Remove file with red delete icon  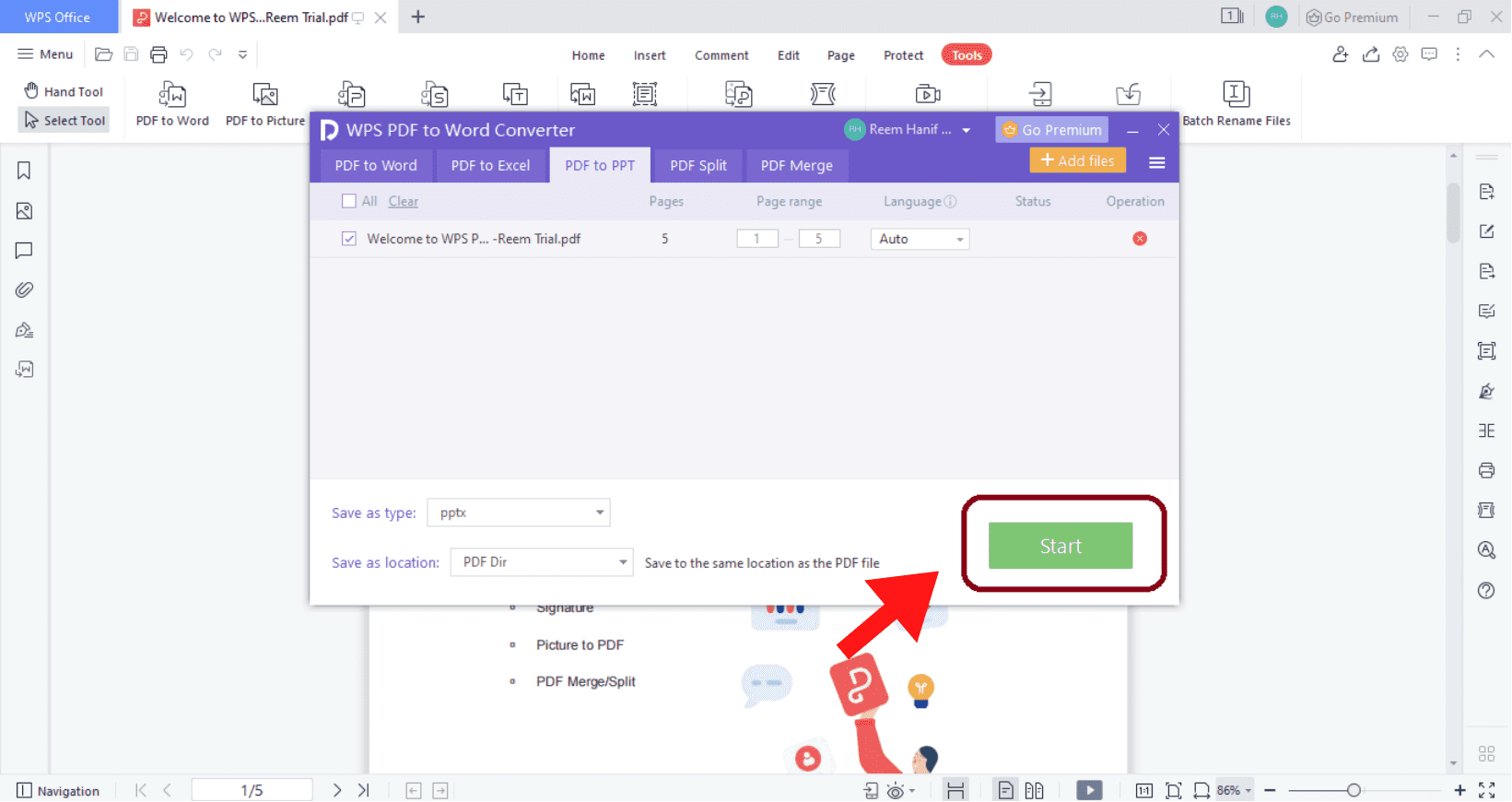point(1140,239)
